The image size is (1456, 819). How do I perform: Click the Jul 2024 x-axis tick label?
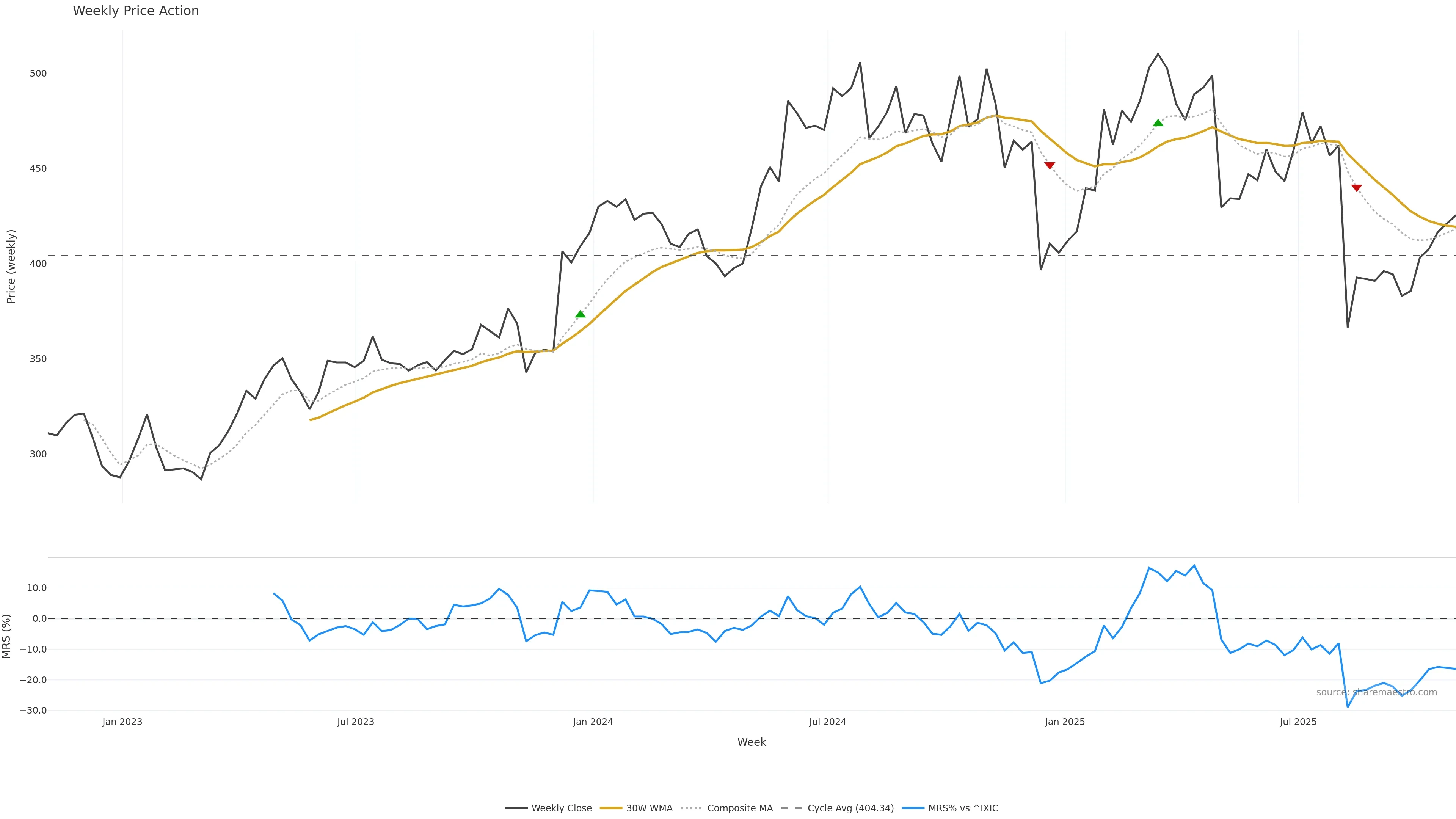[x=827, y=722]
